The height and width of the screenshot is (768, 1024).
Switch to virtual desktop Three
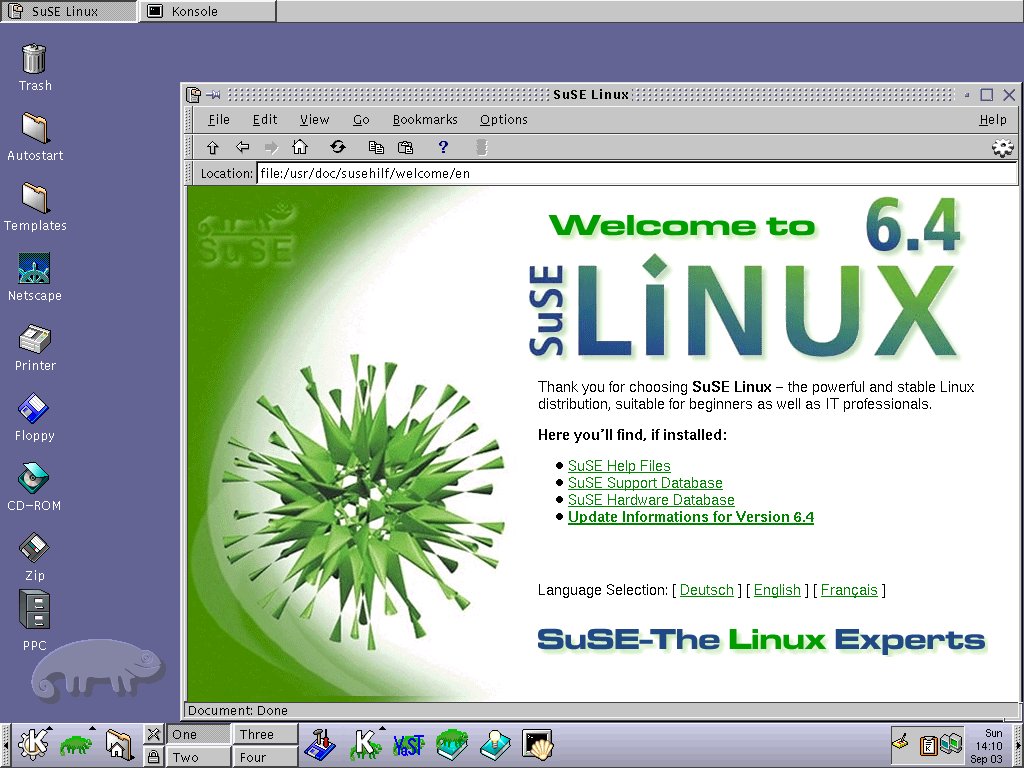[265, 734]
